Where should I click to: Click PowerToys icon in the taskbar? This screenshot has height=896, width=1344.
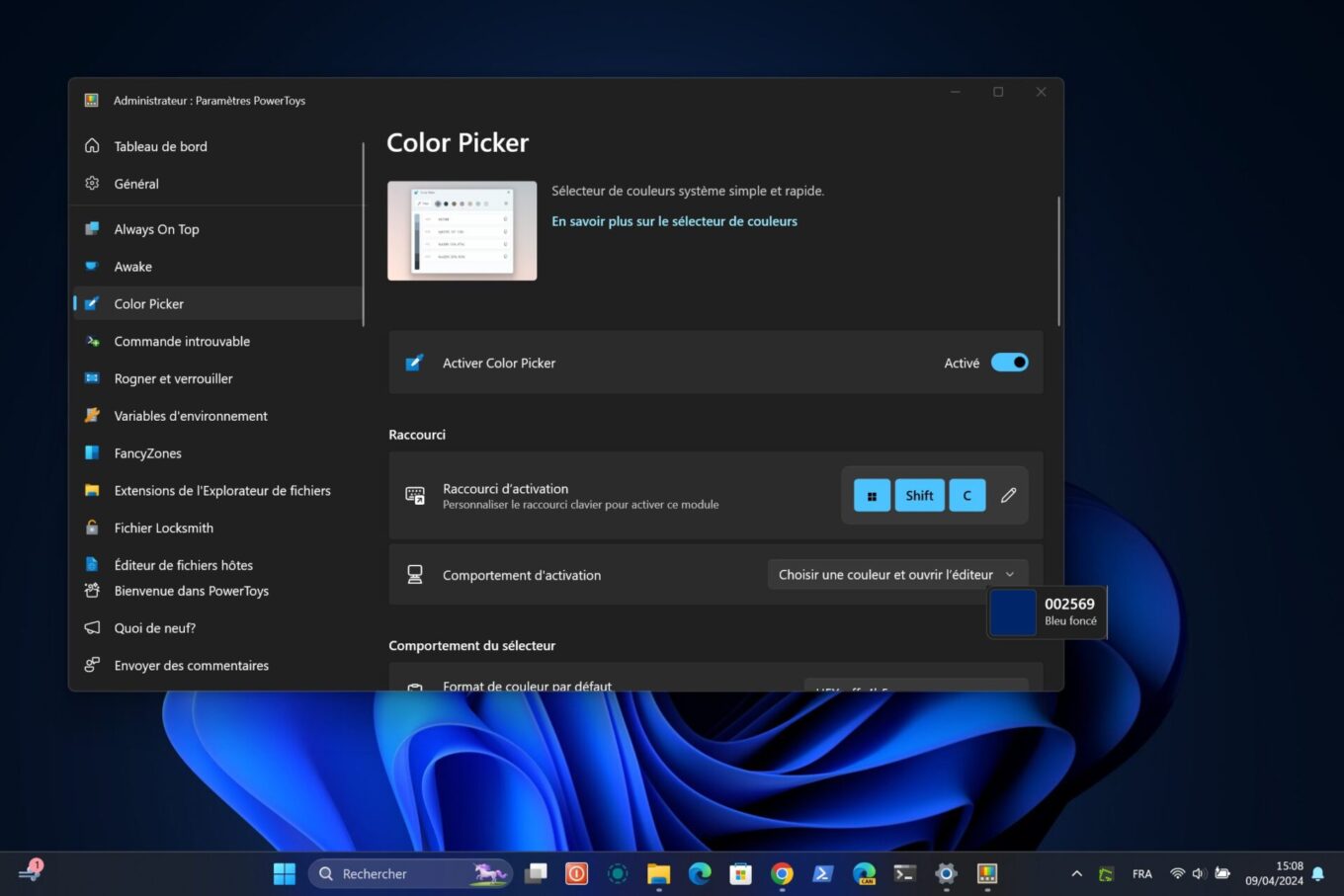[x=986, y=873]
